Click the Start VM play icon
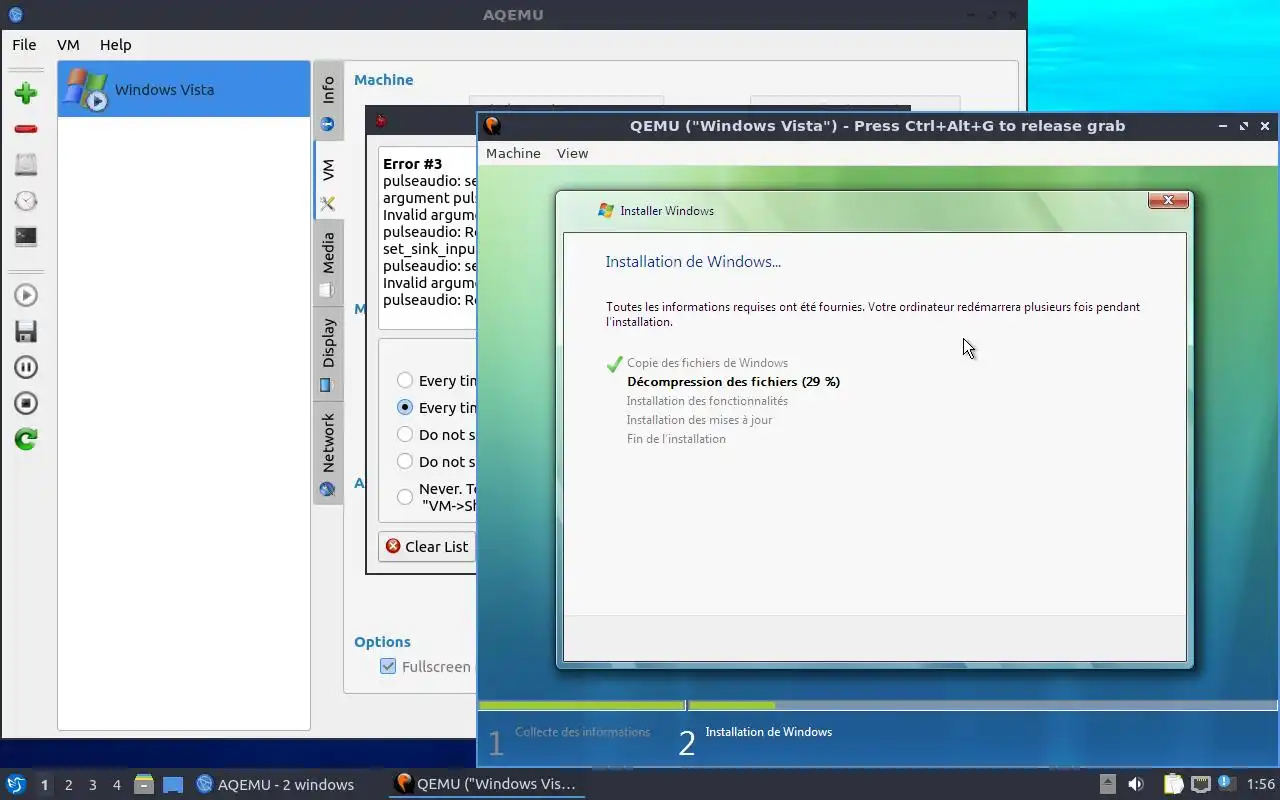 26,295
